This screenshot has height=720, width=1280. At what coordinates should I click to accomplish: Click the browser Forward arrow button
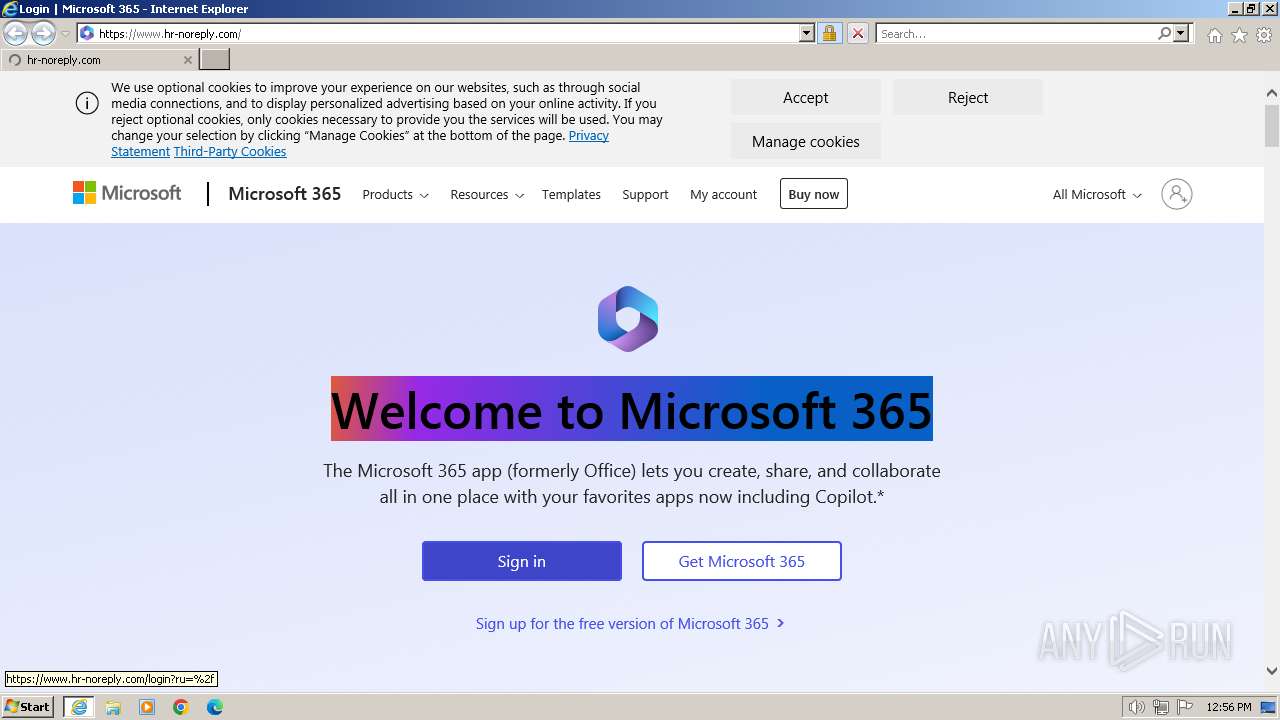click(x=43, y=33)
